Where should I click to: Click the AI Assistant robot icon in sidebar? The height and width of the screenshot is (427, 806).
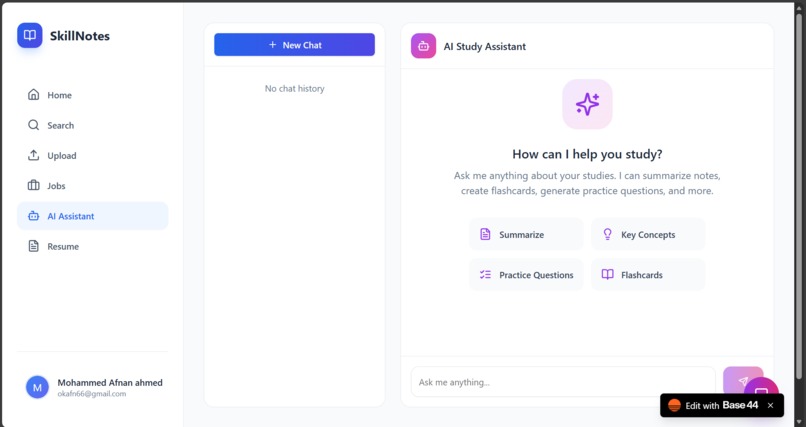click(33, 216)
